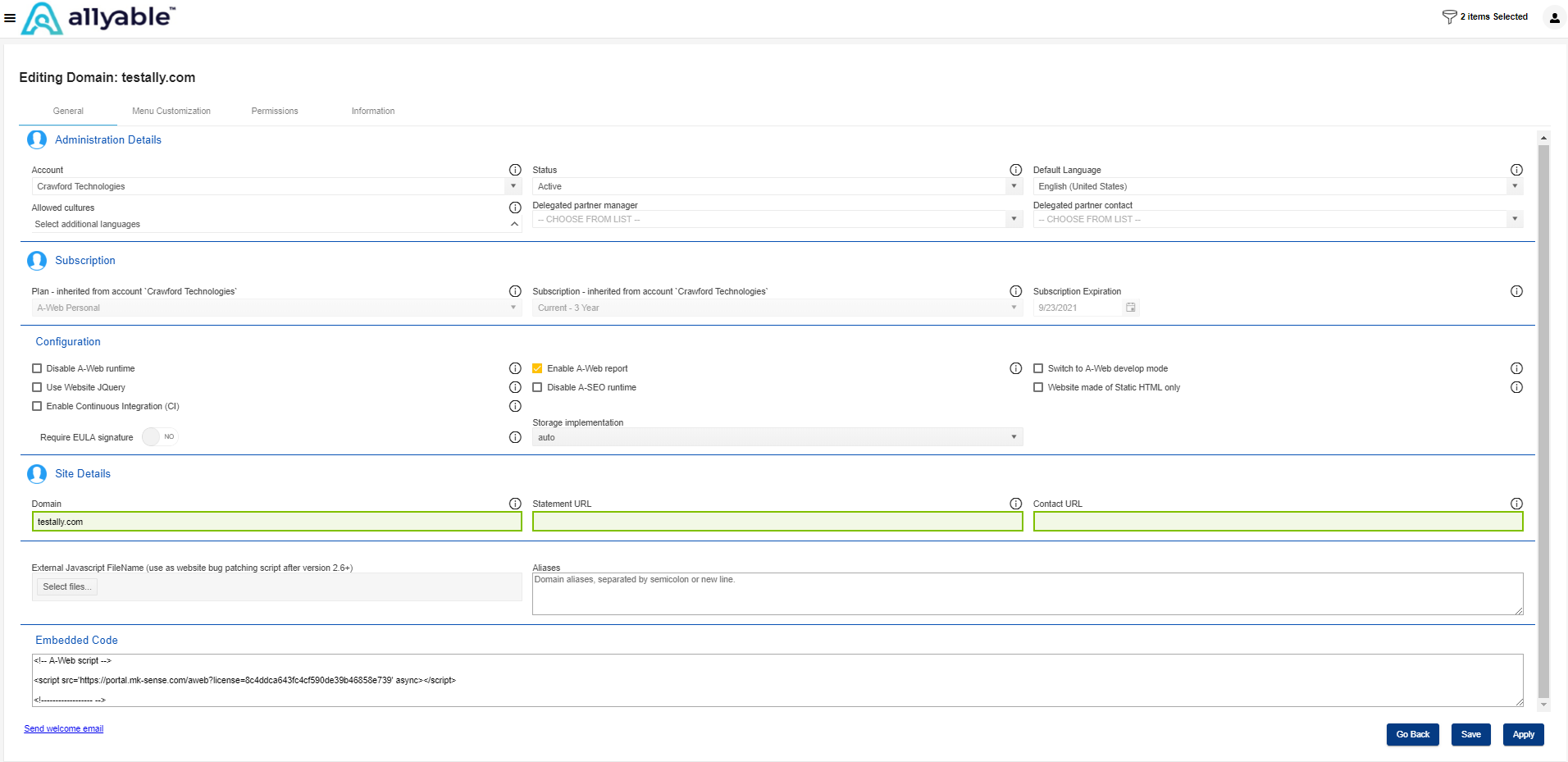
Task: Open the Status dropdown
Action: (x=776, y=186)
